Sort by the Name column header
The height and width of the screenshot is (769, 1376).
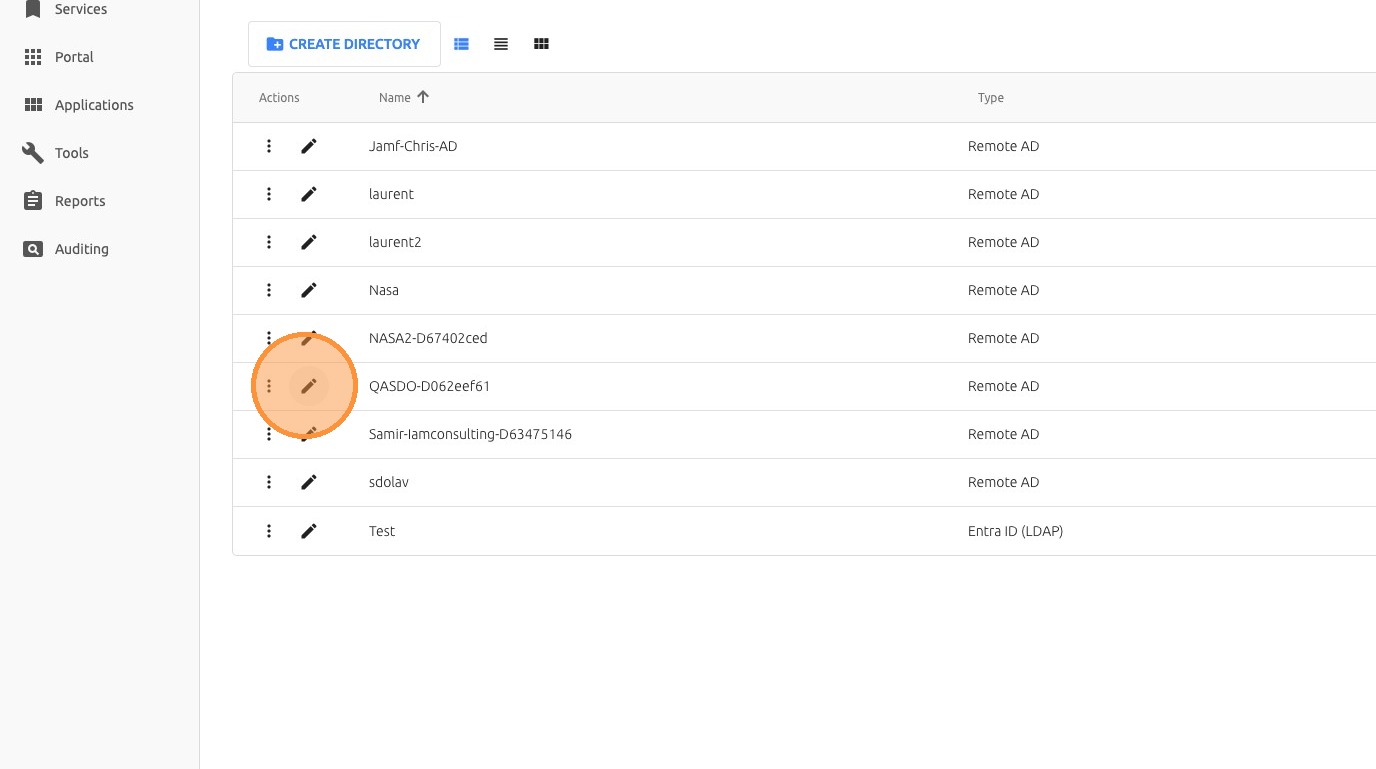[395, 97]
